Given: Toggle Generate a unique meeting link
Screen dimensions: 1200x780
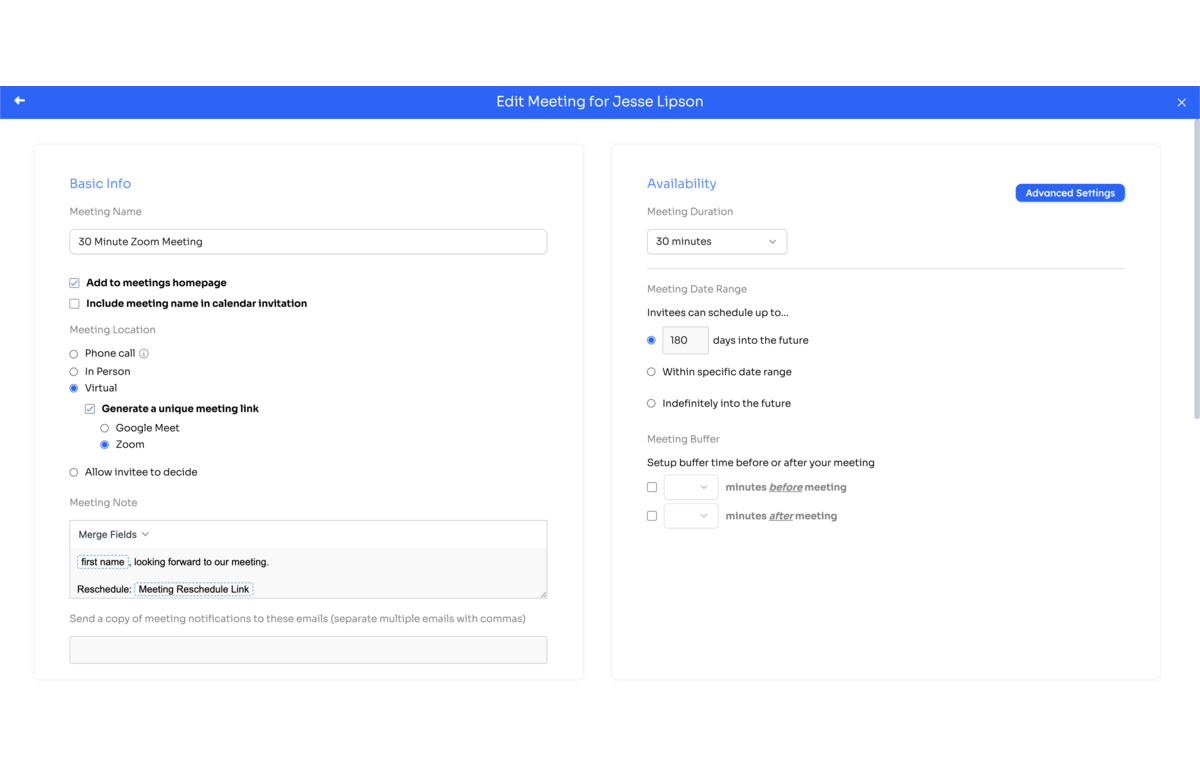Looking at the screenshot, I should tap(90, 409).
